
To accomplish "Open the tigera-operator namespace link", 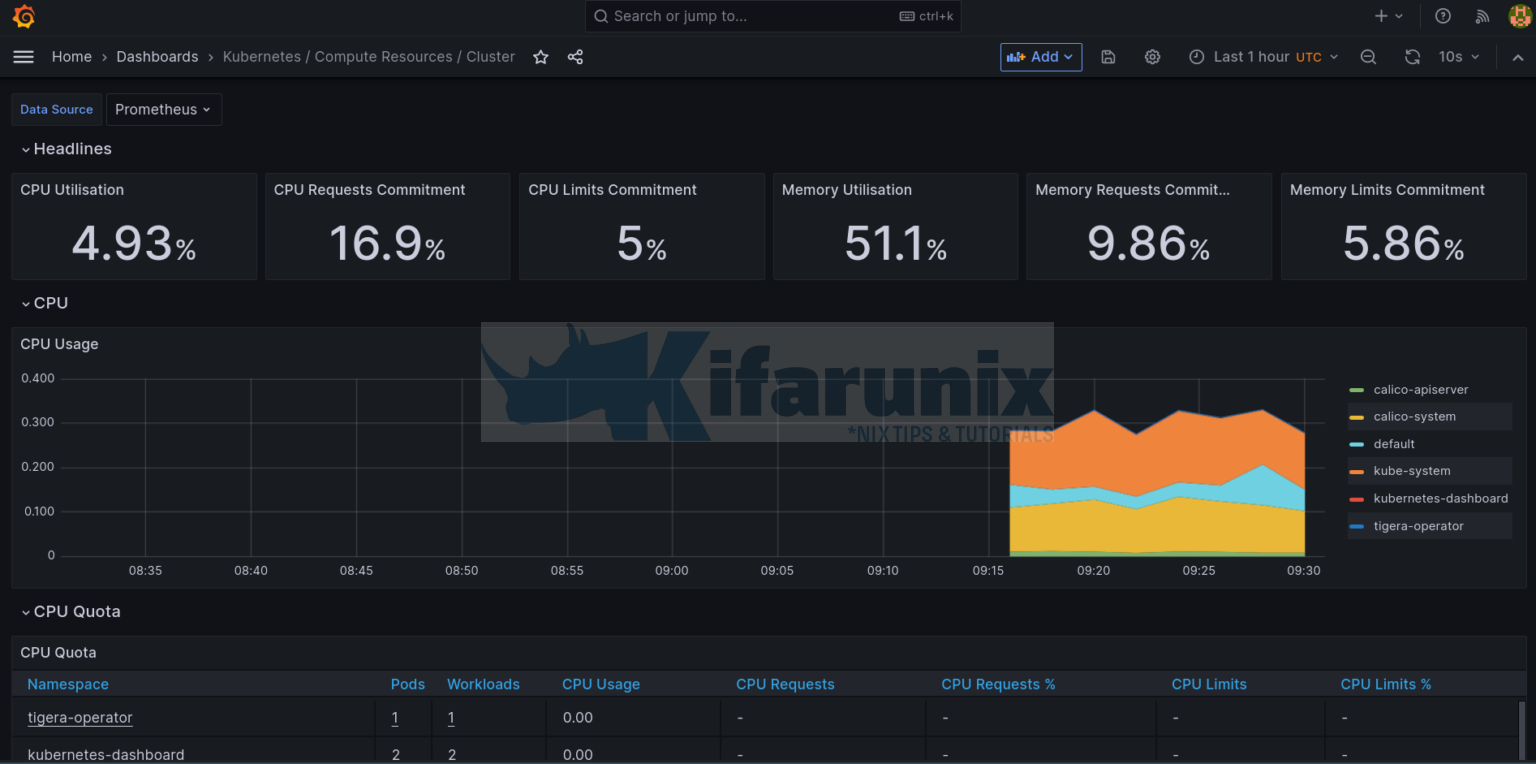I will coord(80,717).
